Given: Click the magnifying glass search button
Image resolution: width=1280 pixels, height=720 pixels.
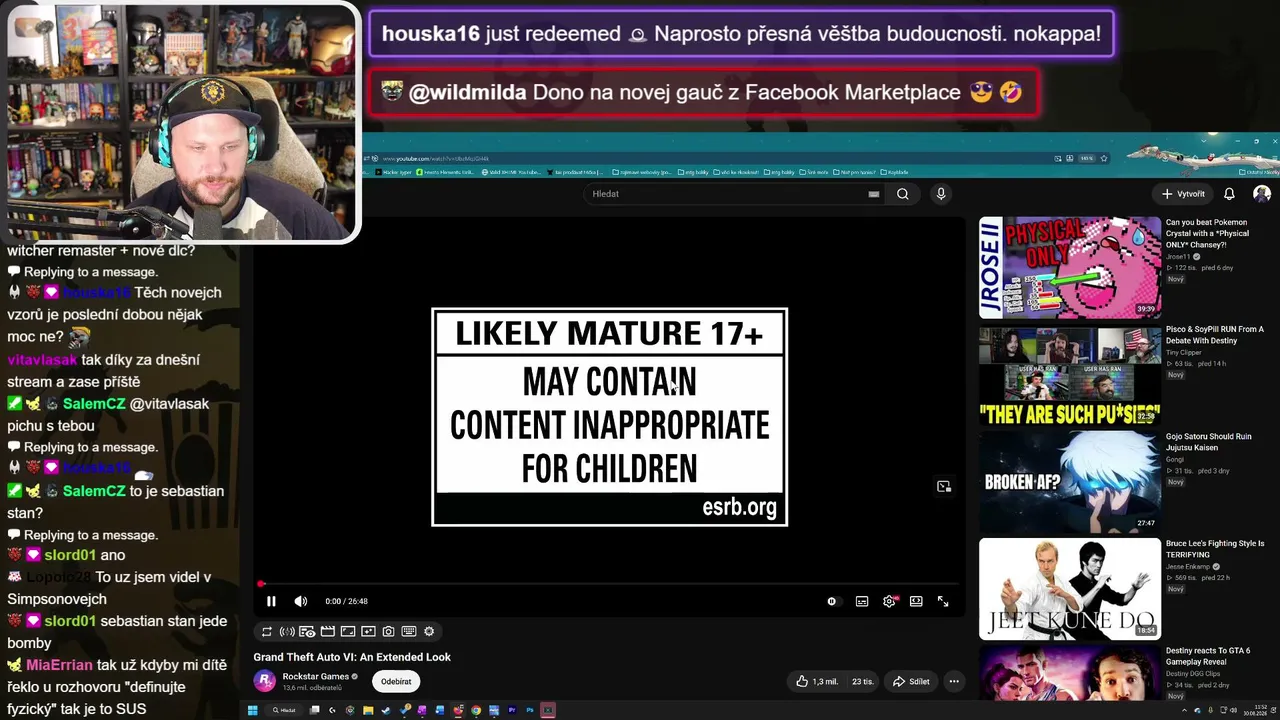Looking at the screenshot, I should [x=903, y=194].
